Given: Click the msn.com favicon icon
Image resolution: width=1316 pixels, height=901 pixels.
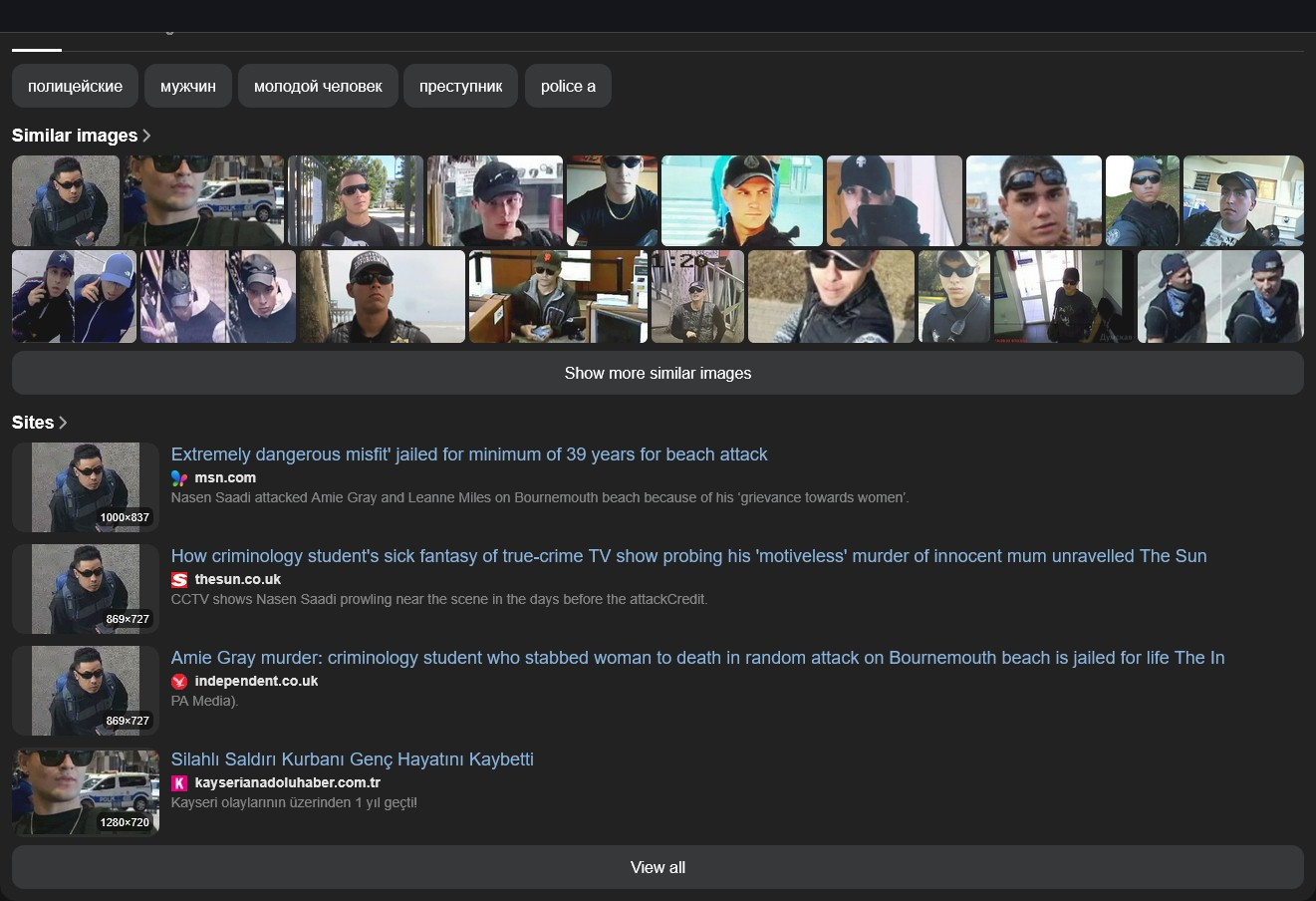Looking at the screenshot, I should [x=179, y=478].
